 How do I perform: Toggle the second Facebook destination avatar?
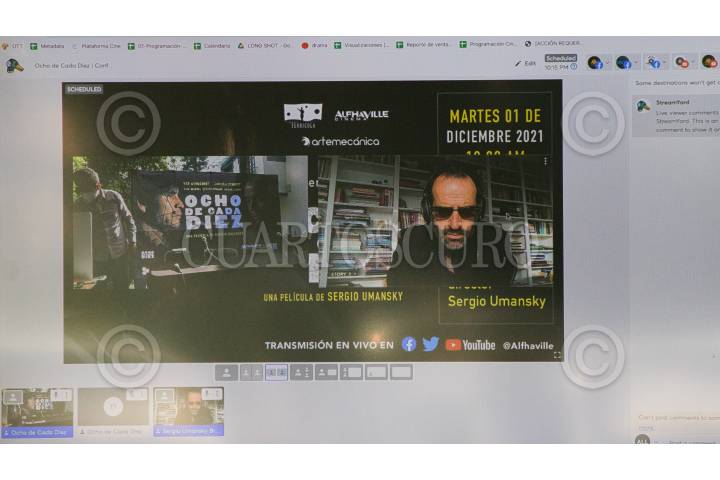point(625,62)
